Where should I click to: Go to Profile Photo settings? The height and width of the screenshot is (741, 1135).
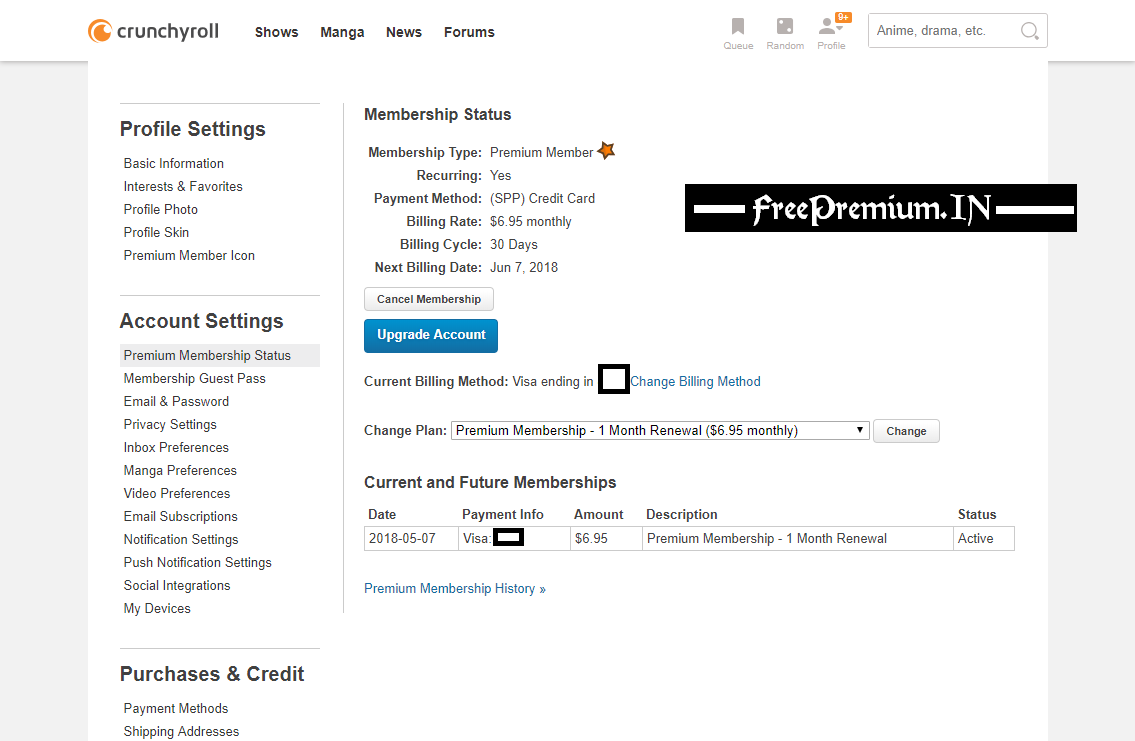(x=161, y=209)
